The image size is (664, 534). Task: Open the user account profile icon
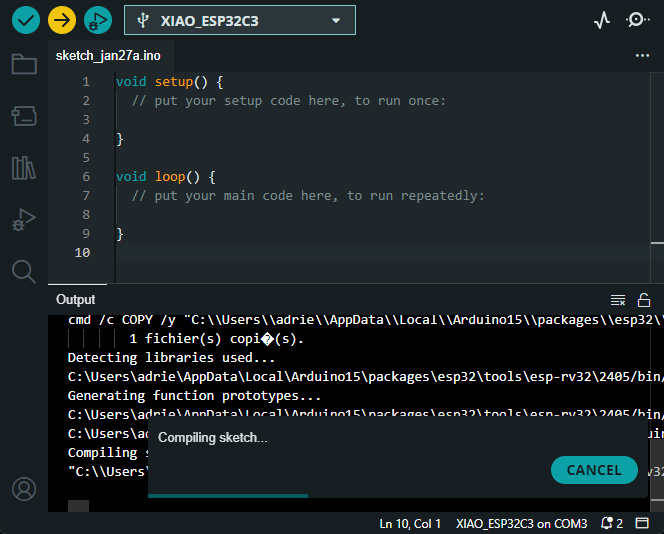tap(24, 489)
